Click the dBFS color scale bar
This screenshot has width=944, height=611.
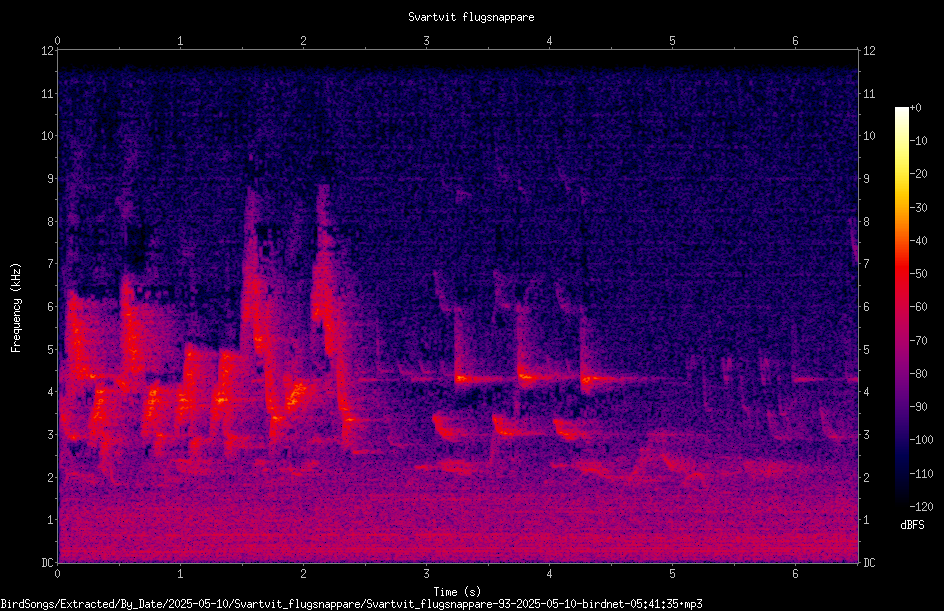[x=901, y=306]
